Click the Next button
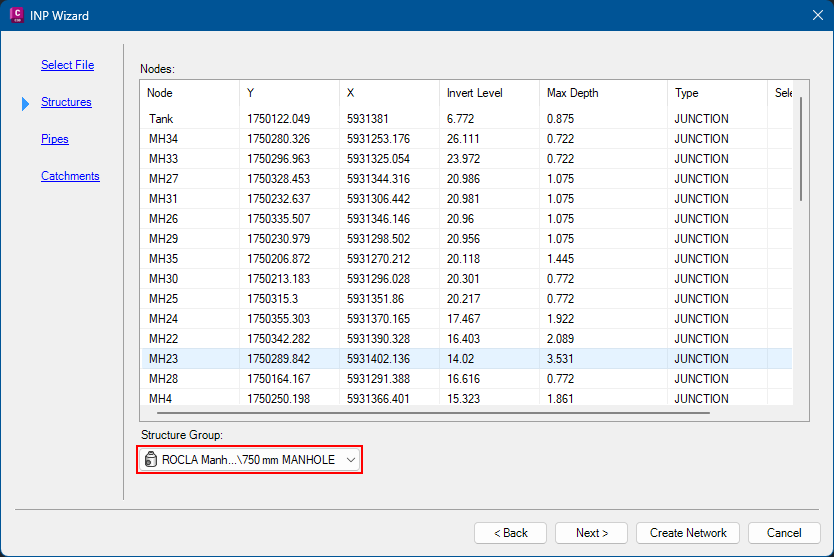This screenshot has height=557, width=834. [x=591, y=533]
